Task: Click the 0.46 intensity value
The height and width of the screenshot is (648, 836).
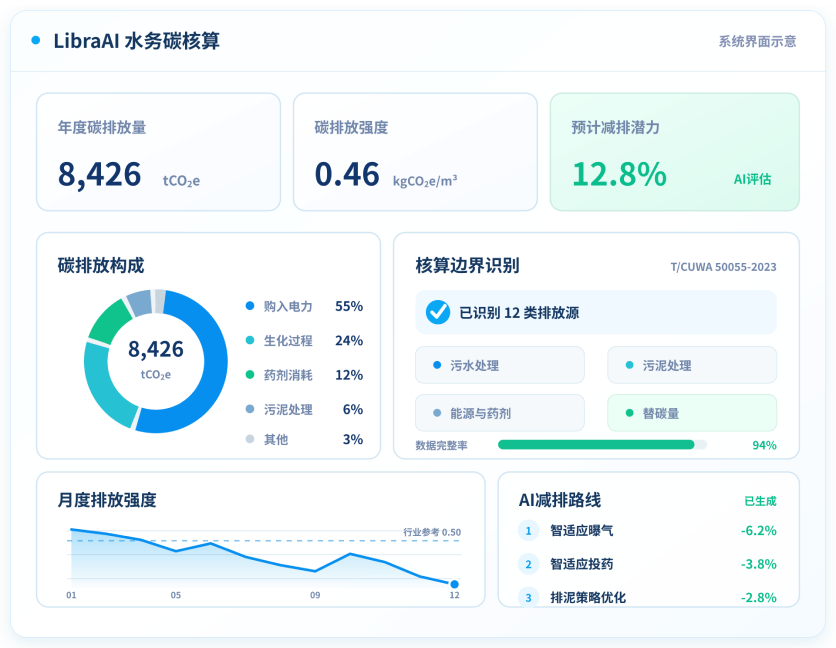Action: [x=347, y=174]
